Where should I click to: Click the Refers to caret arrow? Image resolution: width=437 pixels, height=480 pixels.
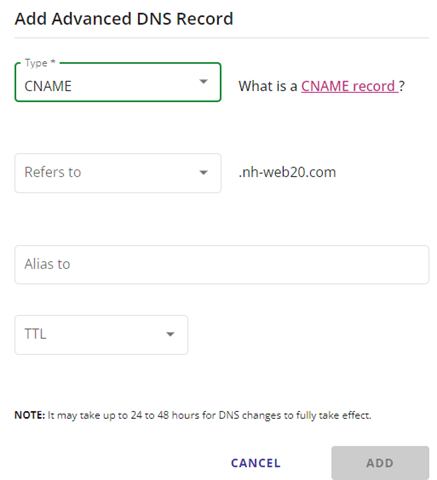(203, 172)
